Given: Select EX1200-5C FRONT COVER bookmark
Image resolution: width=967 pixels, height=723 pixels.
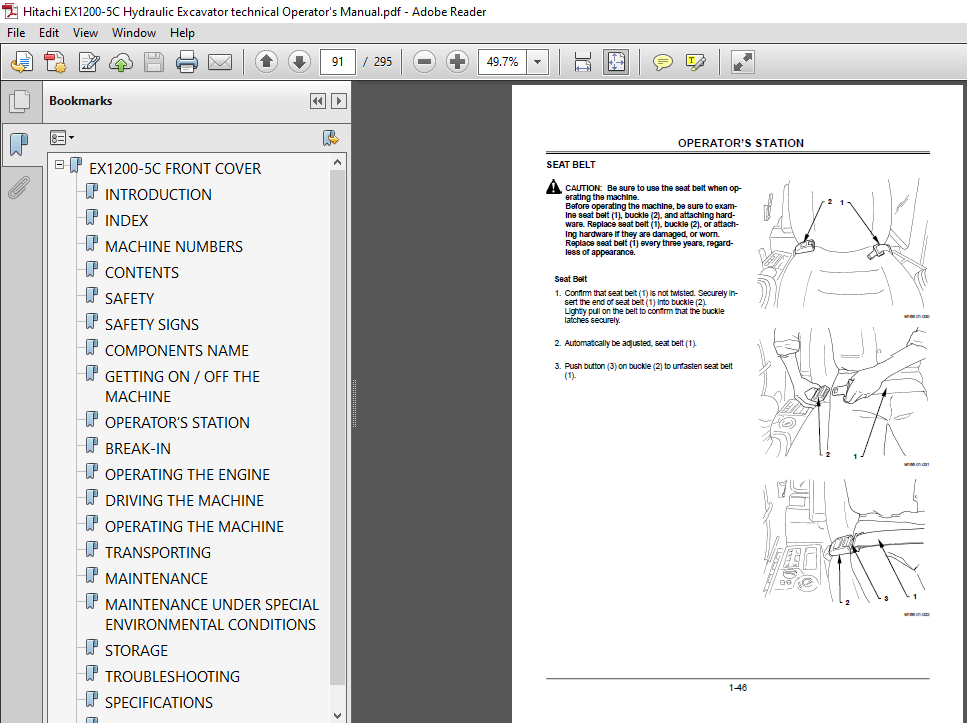Looking at the screenshot, I should 175,168.
